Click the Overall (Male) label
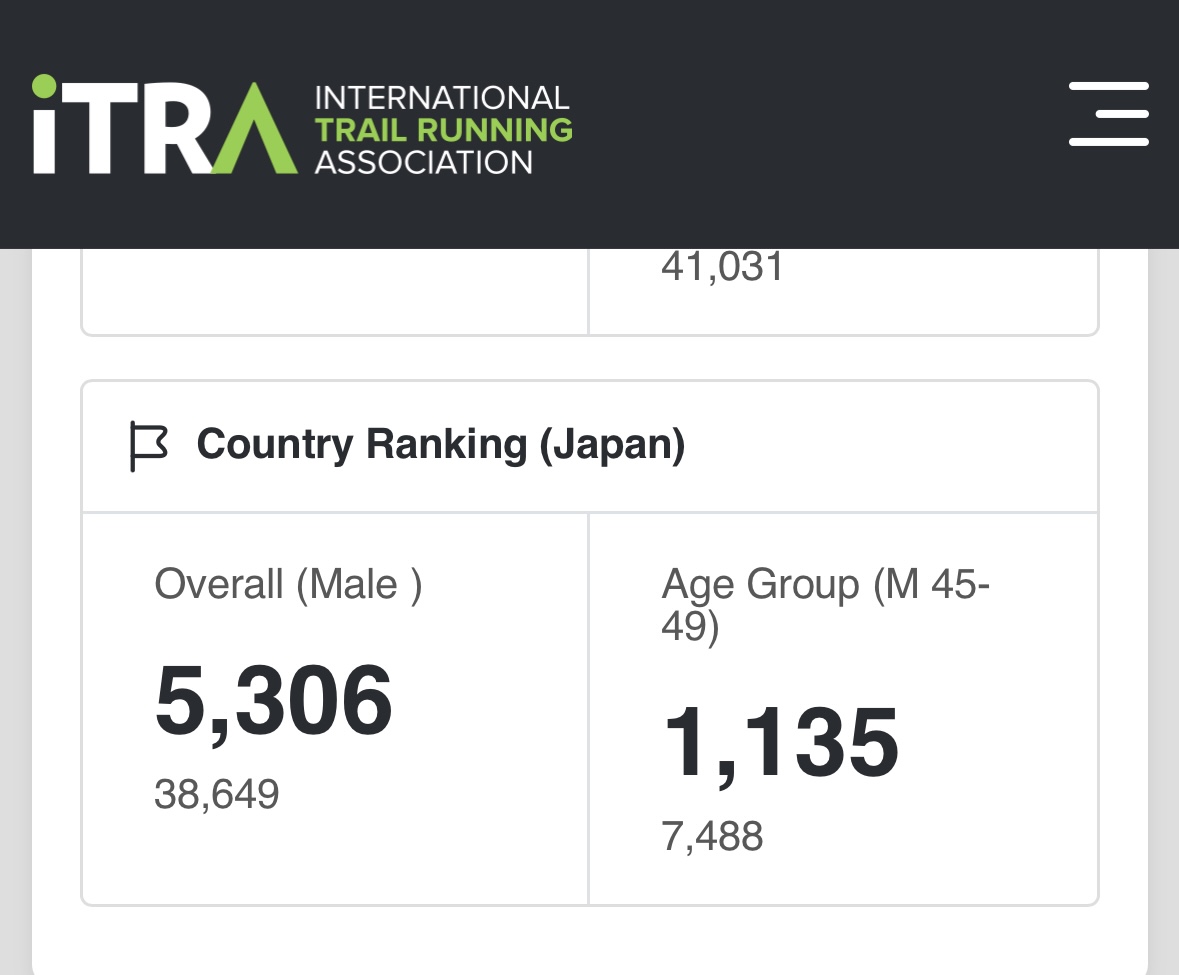 pyautogui.click(x=288, y=584)
